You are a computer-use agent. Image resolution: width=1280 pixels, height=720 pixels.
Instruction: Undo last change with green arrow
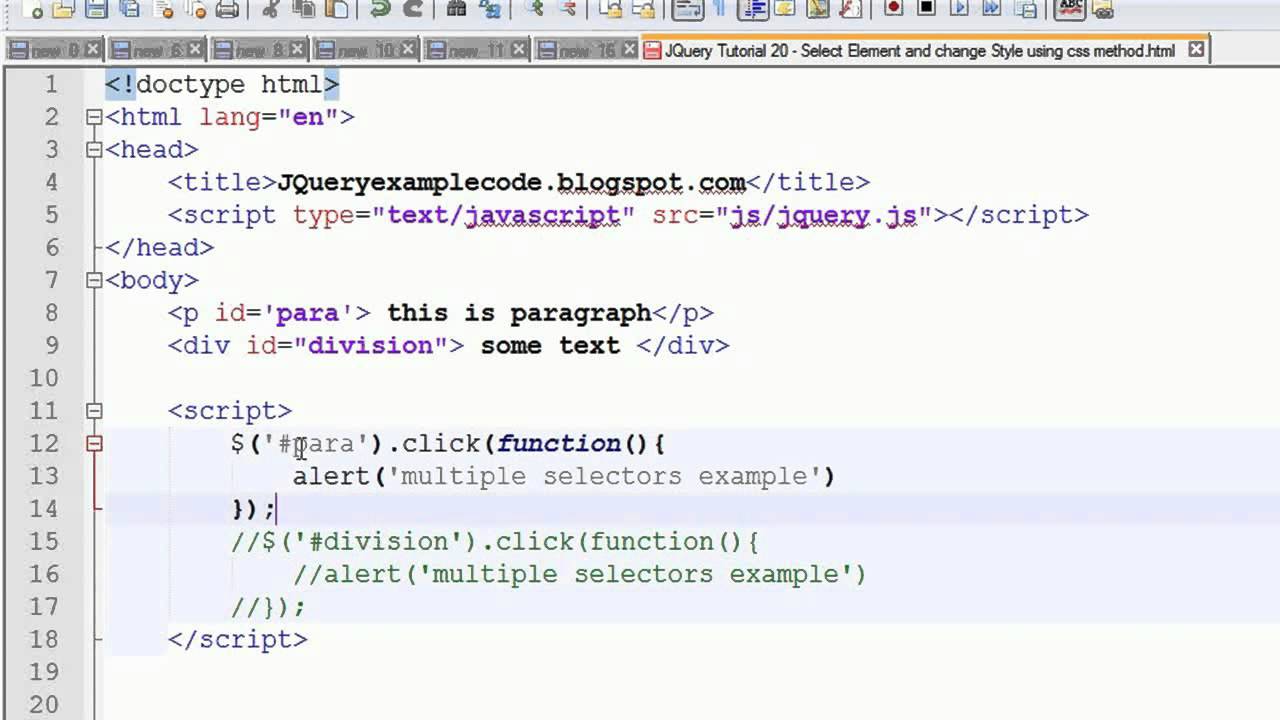379,9
